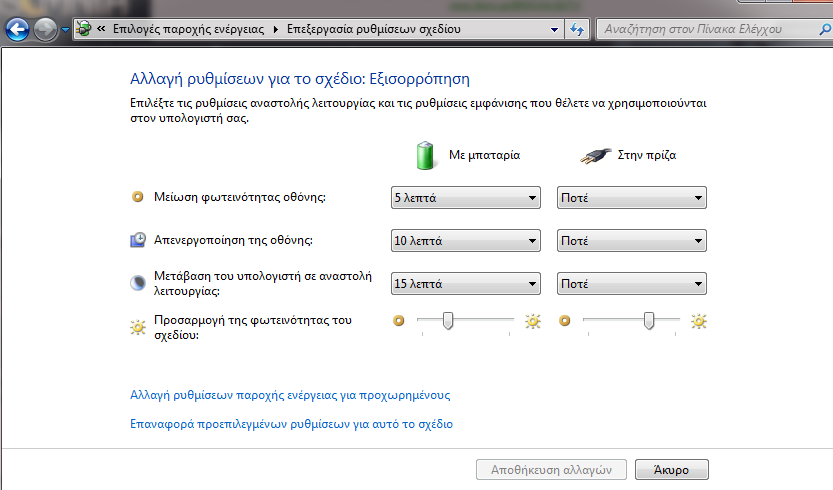
Task: Click low brightness icon of plugged-in slider
Action: coord(565,320)
